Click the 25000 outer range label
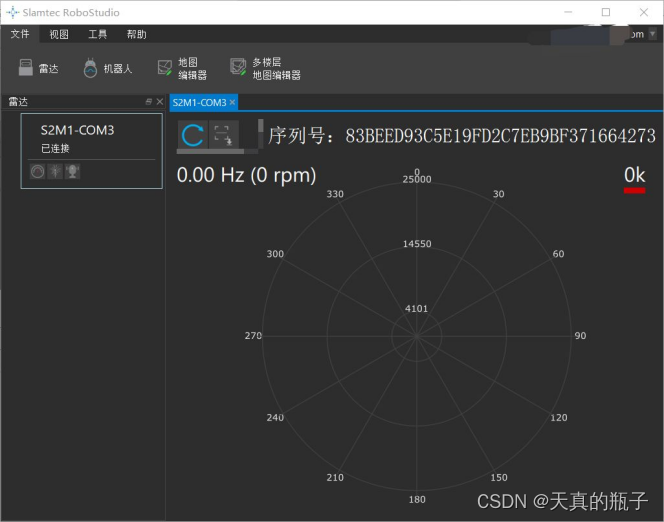664x522 pixels. (x=417, y=179)
